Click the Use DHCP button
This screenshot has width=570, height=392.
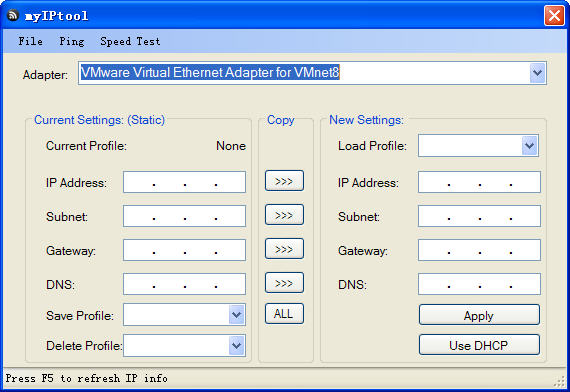point(479,345)
